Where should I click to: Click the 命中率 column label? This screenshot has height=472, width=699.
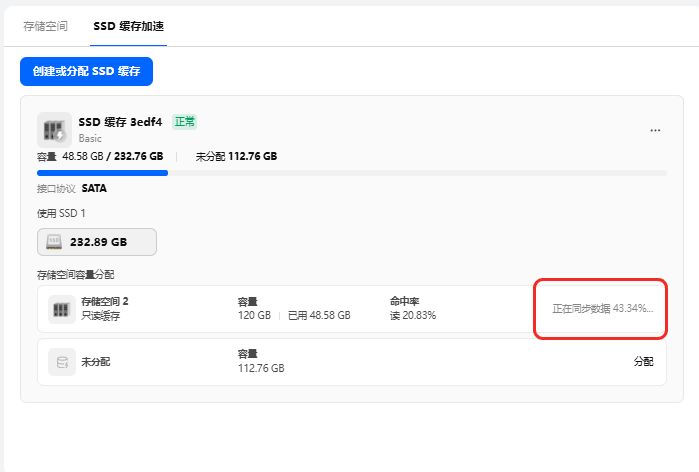pos(404,301)
